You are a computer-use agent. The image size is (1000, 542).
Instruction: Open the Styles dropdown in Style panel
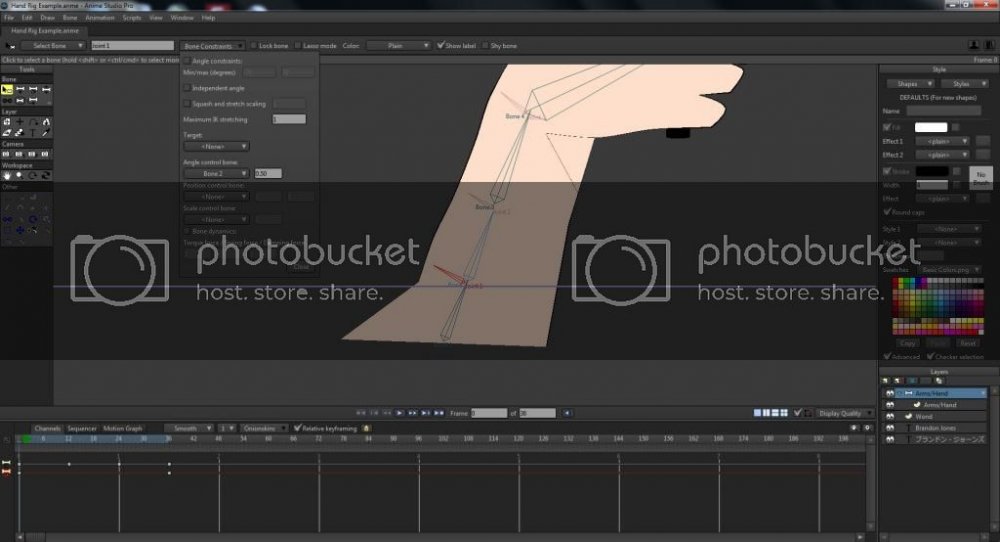964,84
